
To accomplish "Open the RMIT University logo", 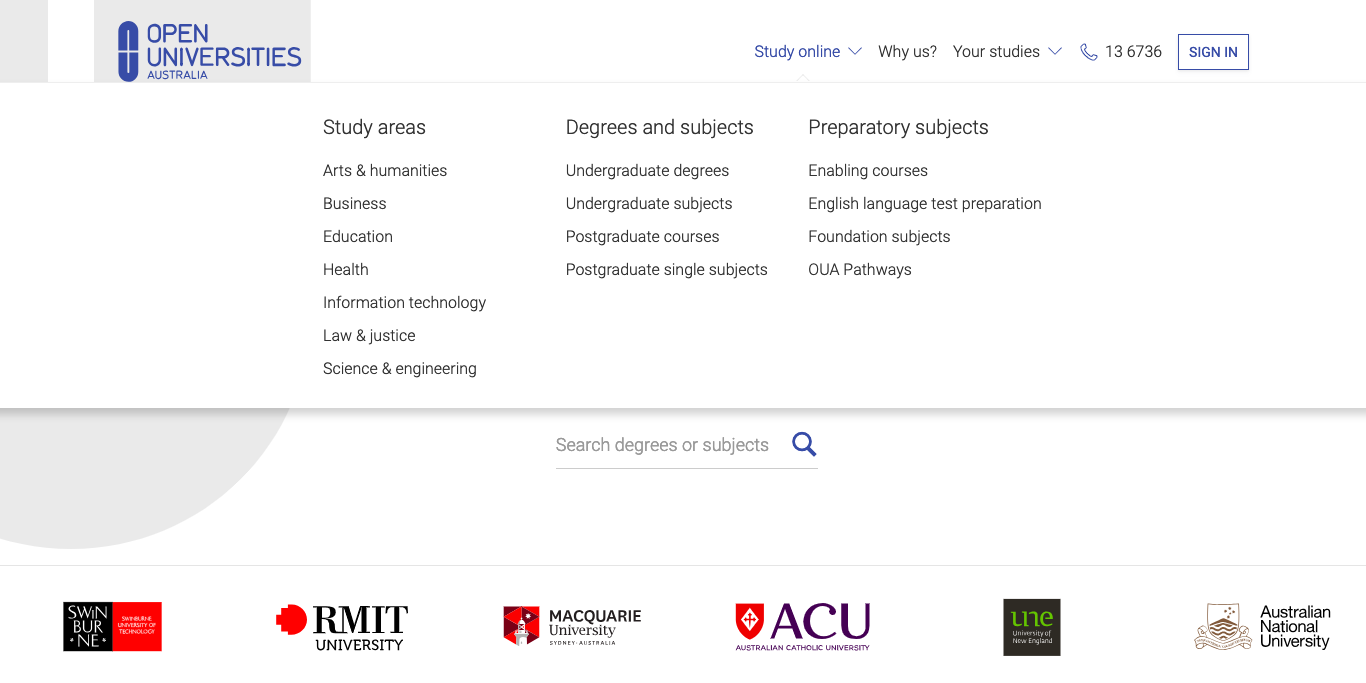I will [342, 627].
